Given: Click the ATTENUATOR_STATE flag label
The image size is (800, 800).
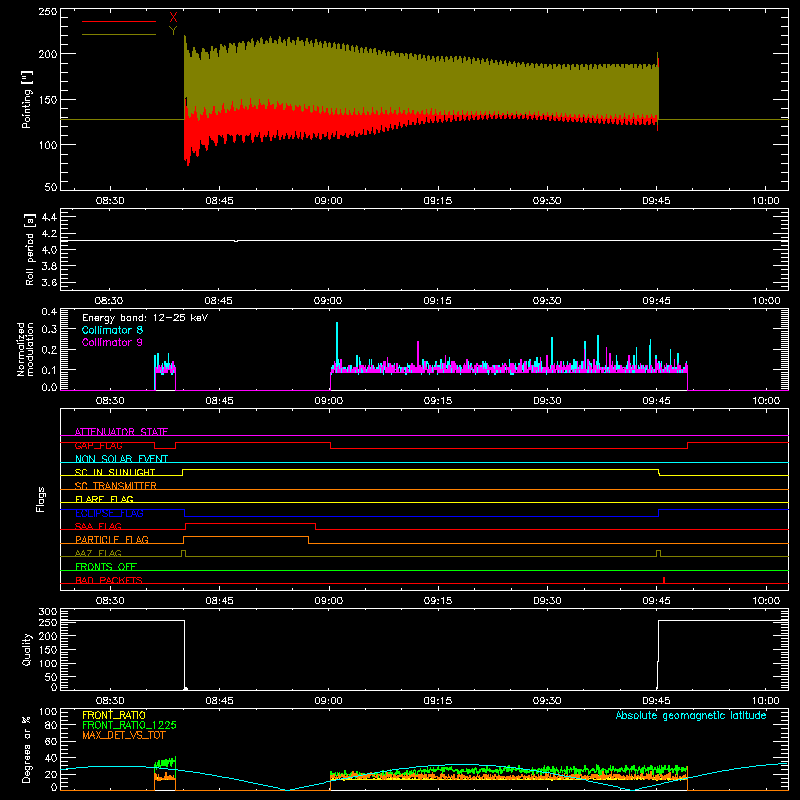Looking at the screenshot, I should coord(121,432).
